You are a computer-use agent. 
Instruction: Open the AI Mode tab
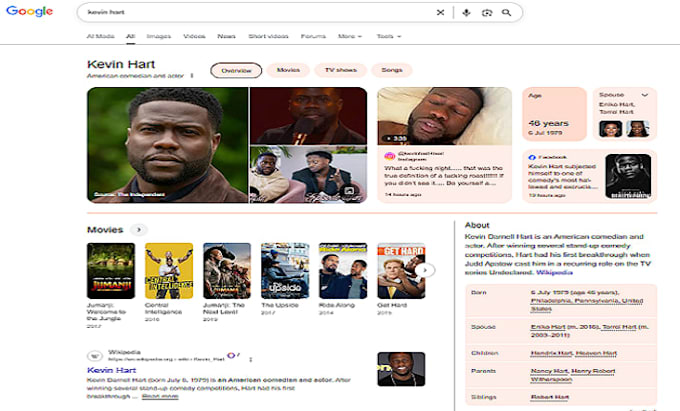[100, 36]
